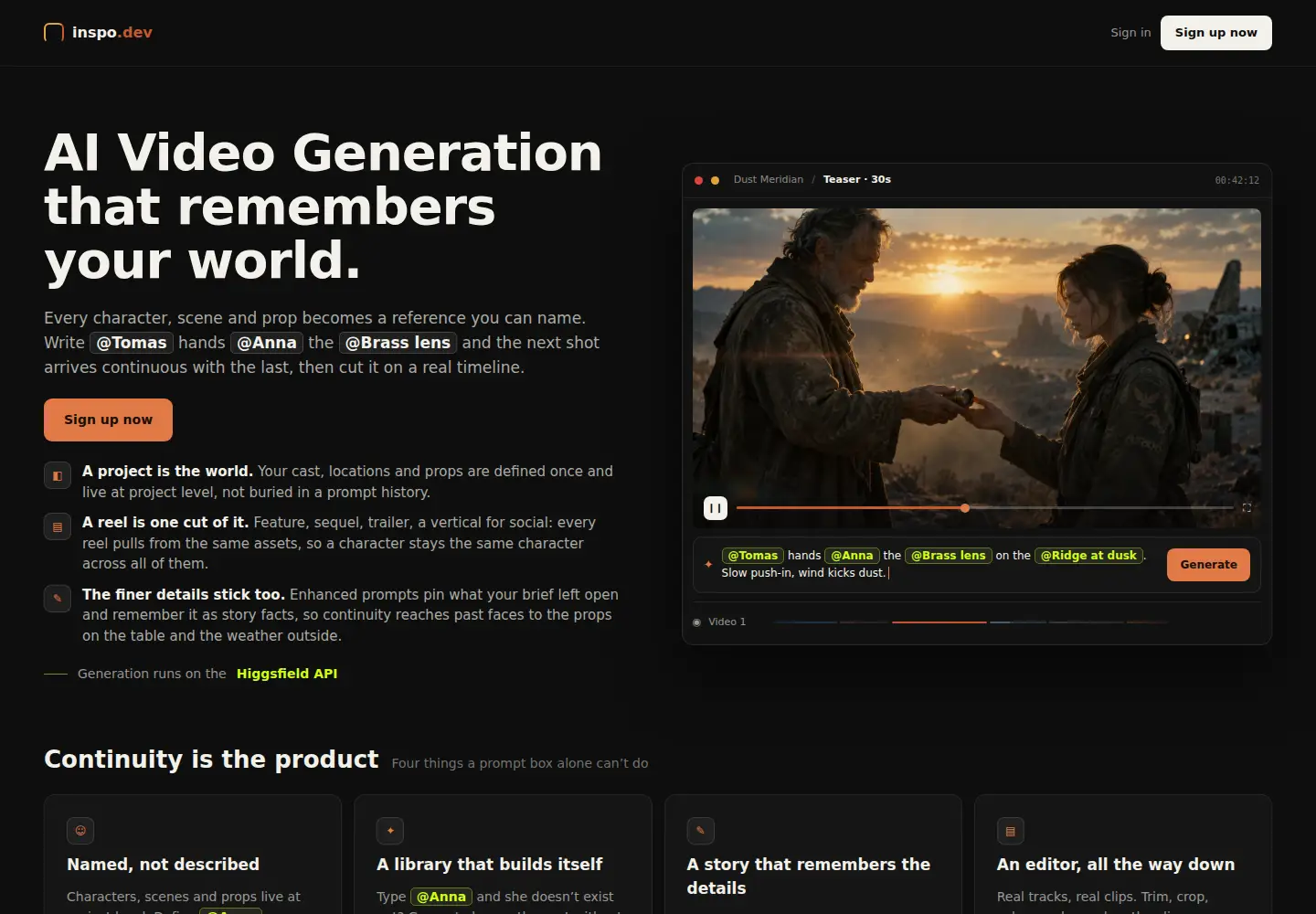1316x914 pixels.
Task: Pause the teaser video playback
Action: pos(716,507)
